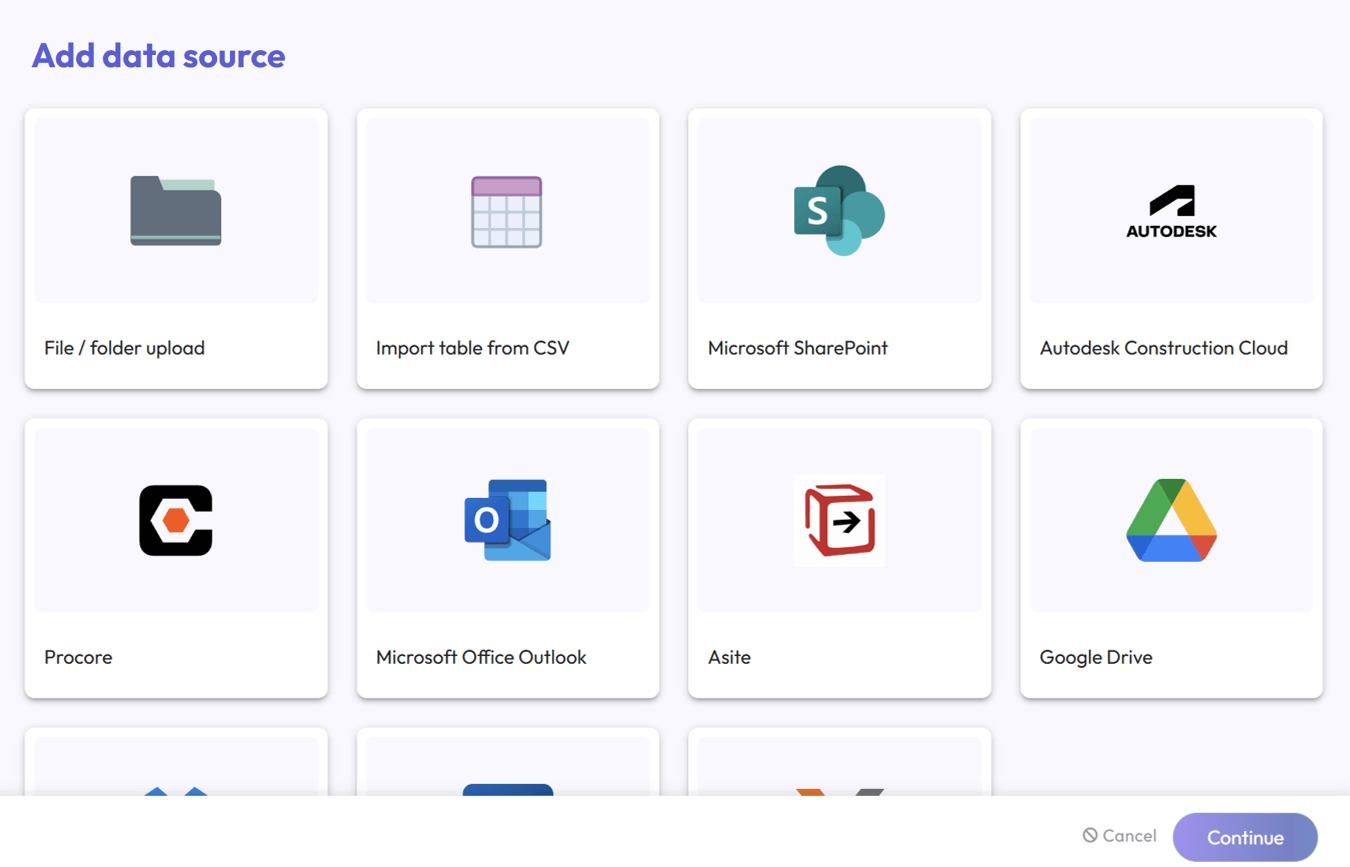Select the Microsoft Office Outlook card
The width and height of the screenshot is (1350, 867).
(x=507, y=557)
